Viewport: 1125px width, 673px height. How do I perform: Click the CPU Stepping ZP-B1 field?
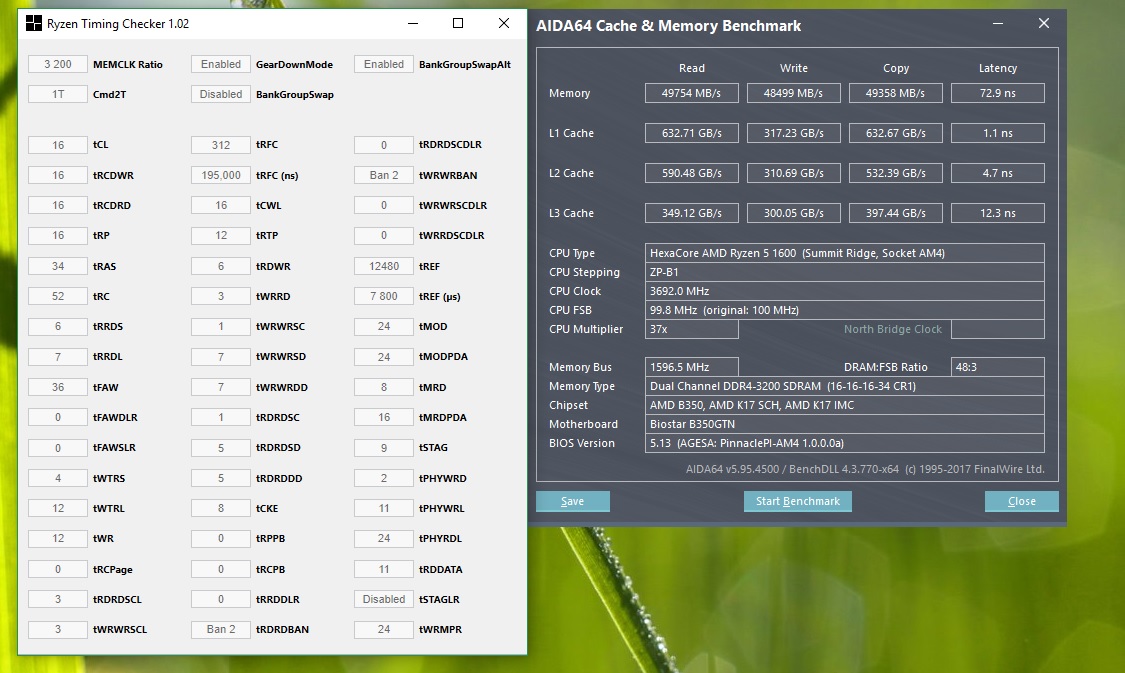click(x=844, y=272)
